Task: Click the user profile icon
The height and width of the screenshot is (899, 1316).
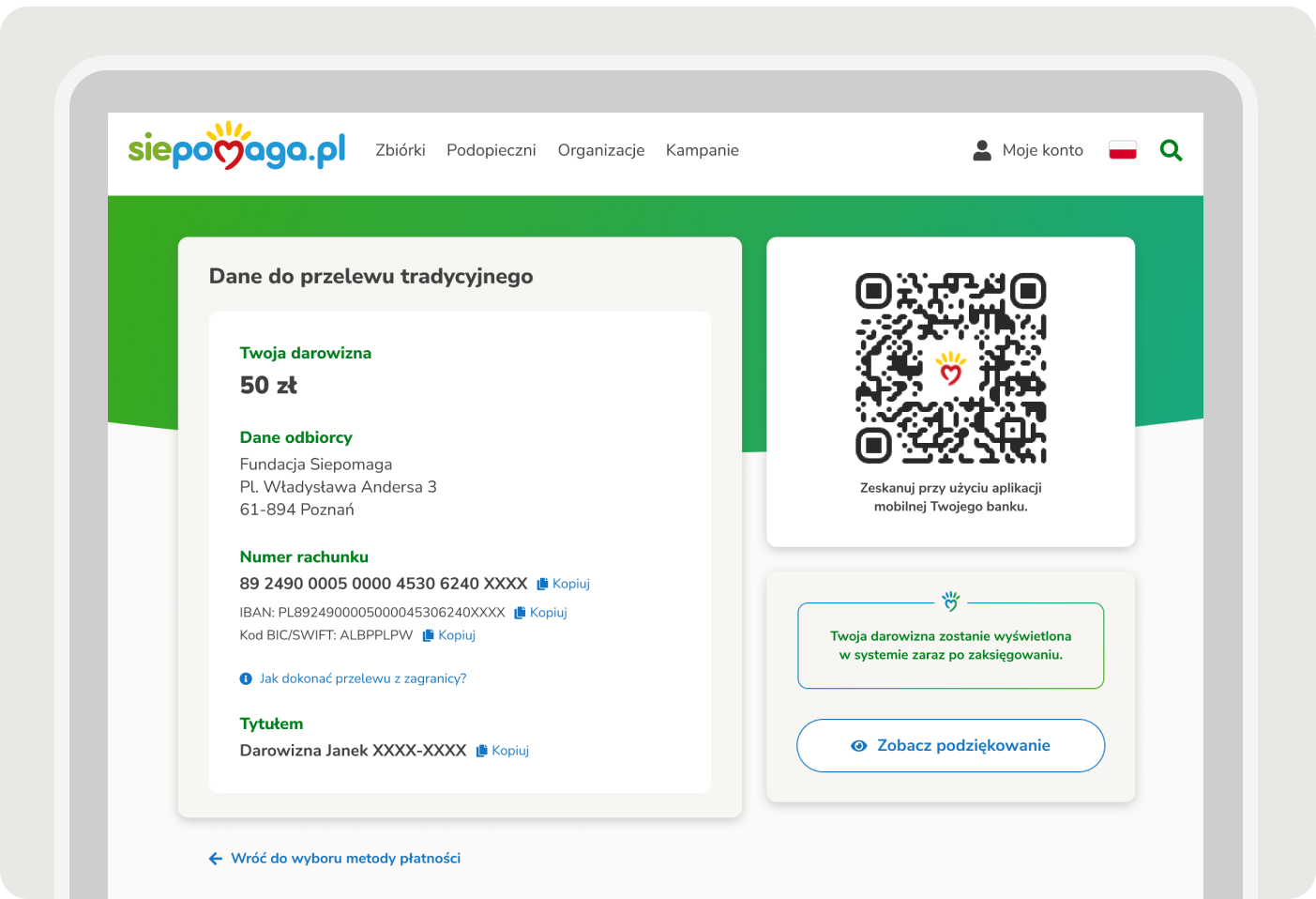Action: coord(982,150)
